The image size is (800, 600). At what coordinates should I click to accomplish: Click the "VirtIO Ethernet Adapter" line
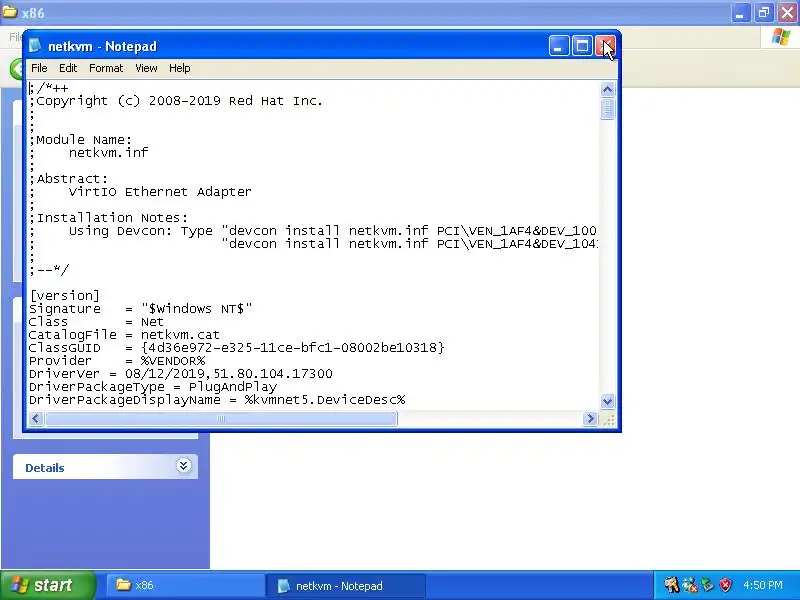click(160, 192)
